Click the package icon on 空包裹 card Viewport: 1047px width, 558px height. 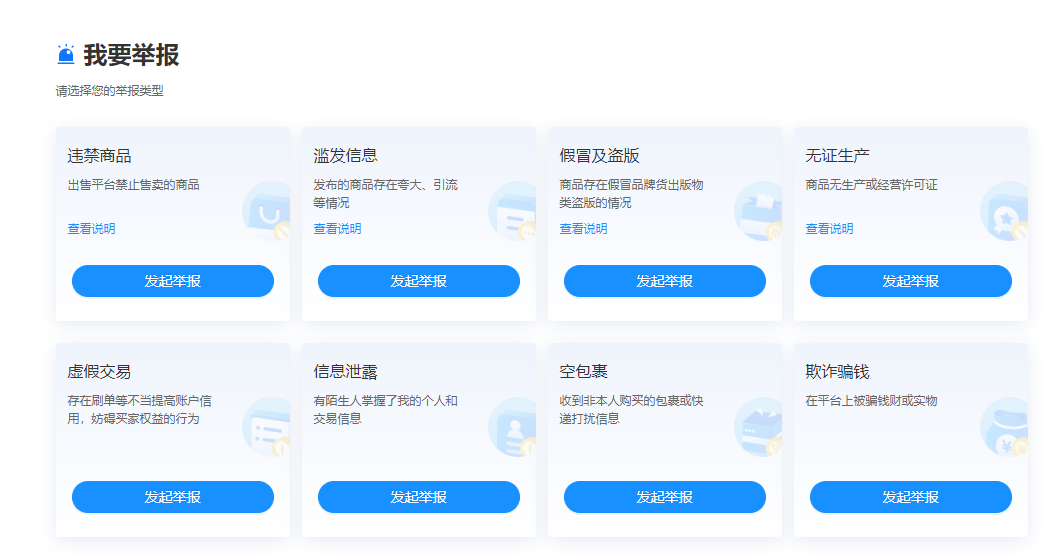coord(759,428)
